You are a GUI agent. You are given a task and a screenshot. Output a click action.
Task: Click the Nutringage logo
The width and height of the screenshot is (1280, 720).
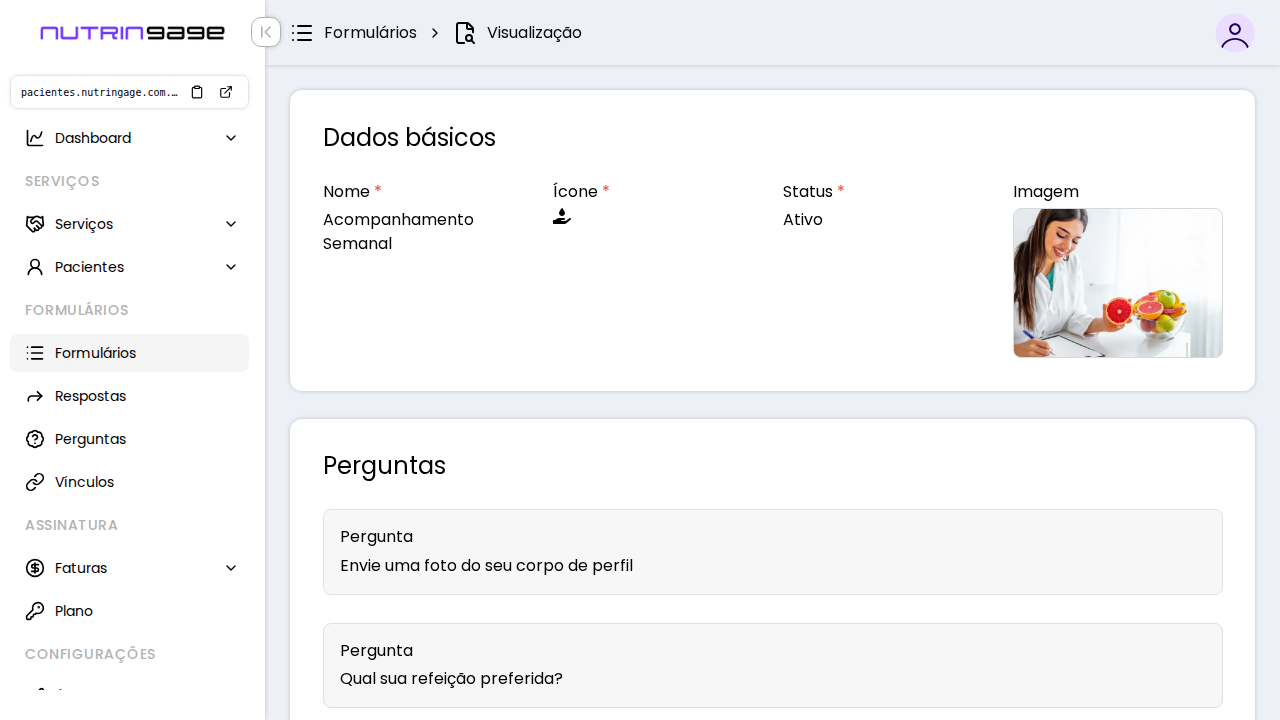(132, 33)
